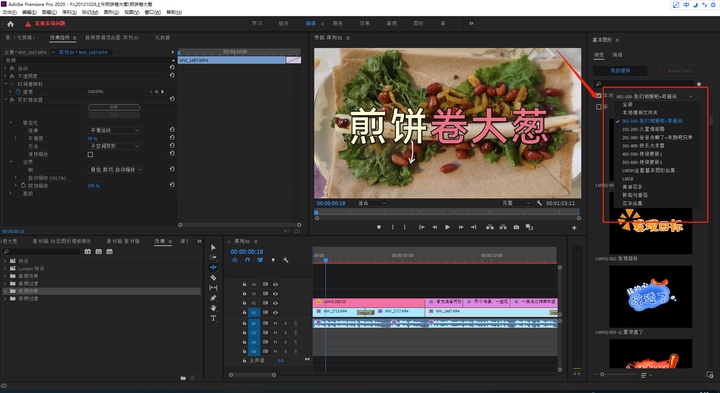Open the 帧 稳定,裁切,自动缩放 dropdown

click(x=116, y=169)
